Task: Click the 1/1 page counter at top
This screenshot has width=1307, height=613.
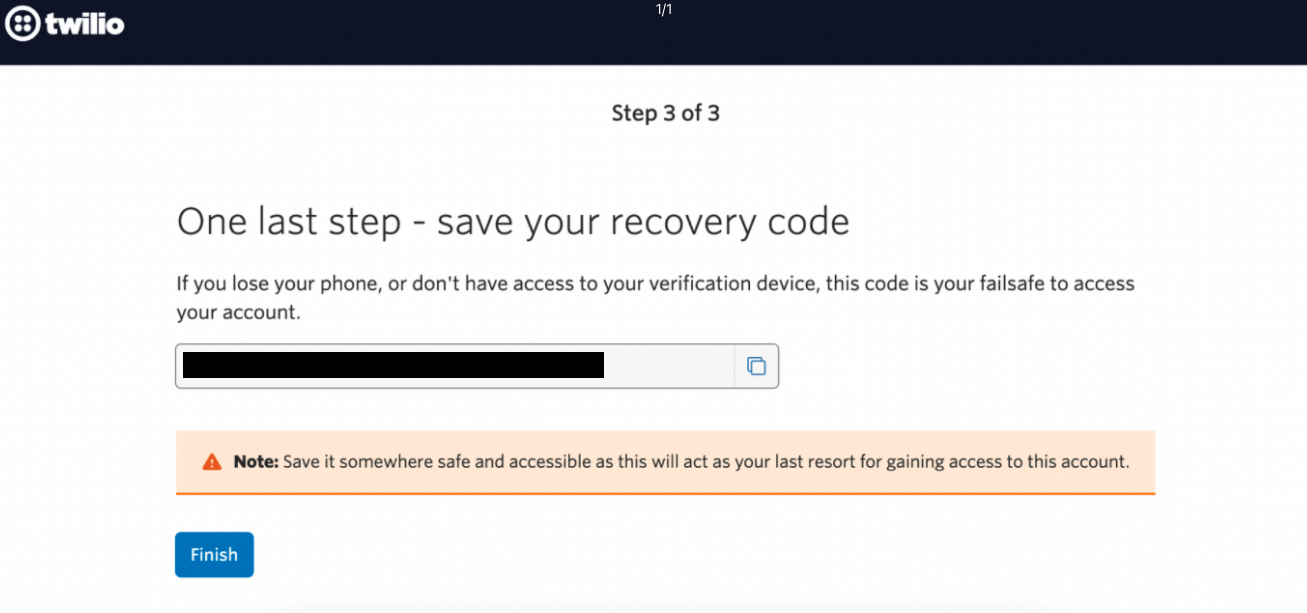Action: coord(664,10)
